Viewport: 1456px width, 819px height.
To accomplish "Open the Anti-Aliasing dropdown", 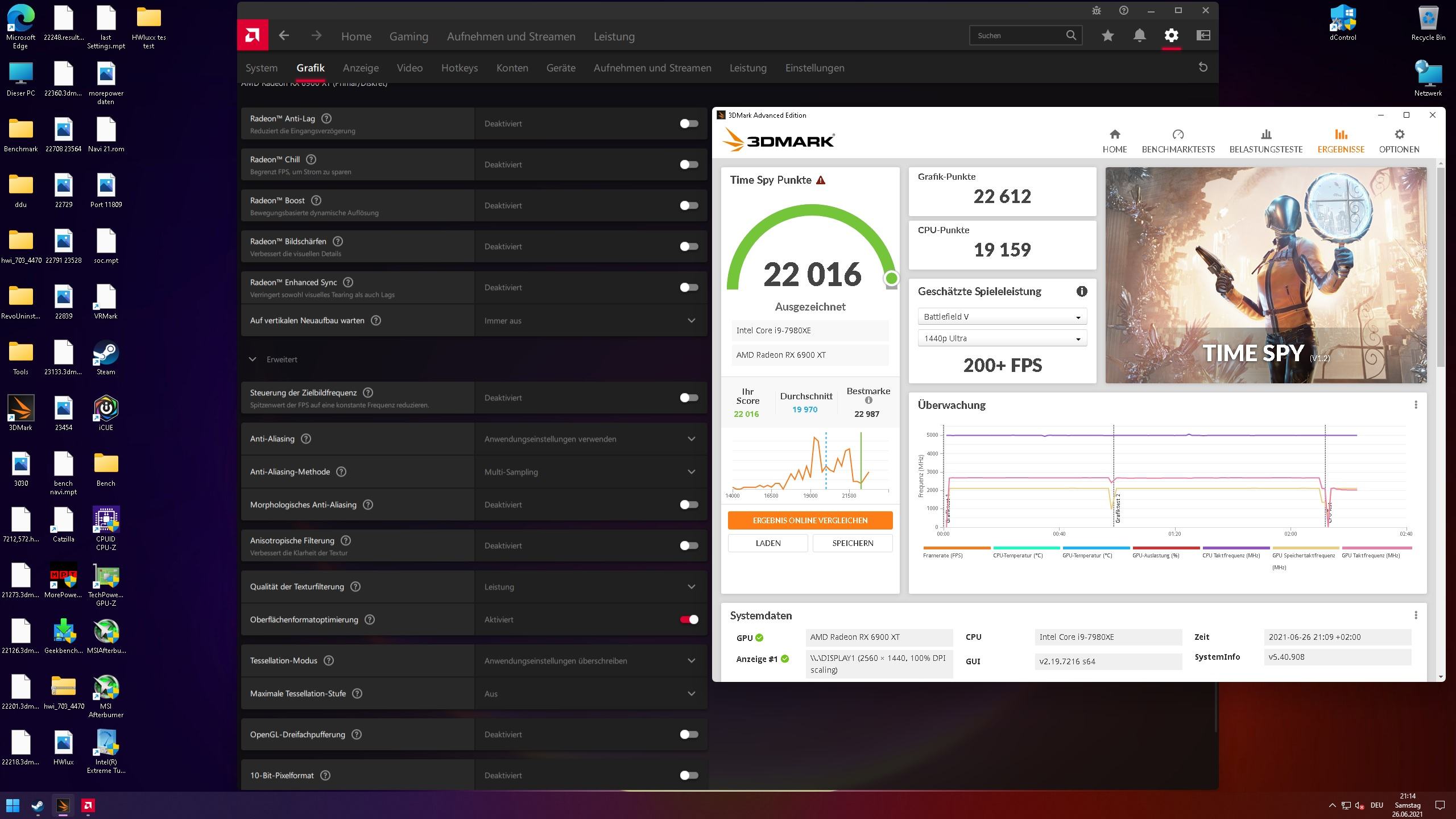I will [x=591, y=439].
